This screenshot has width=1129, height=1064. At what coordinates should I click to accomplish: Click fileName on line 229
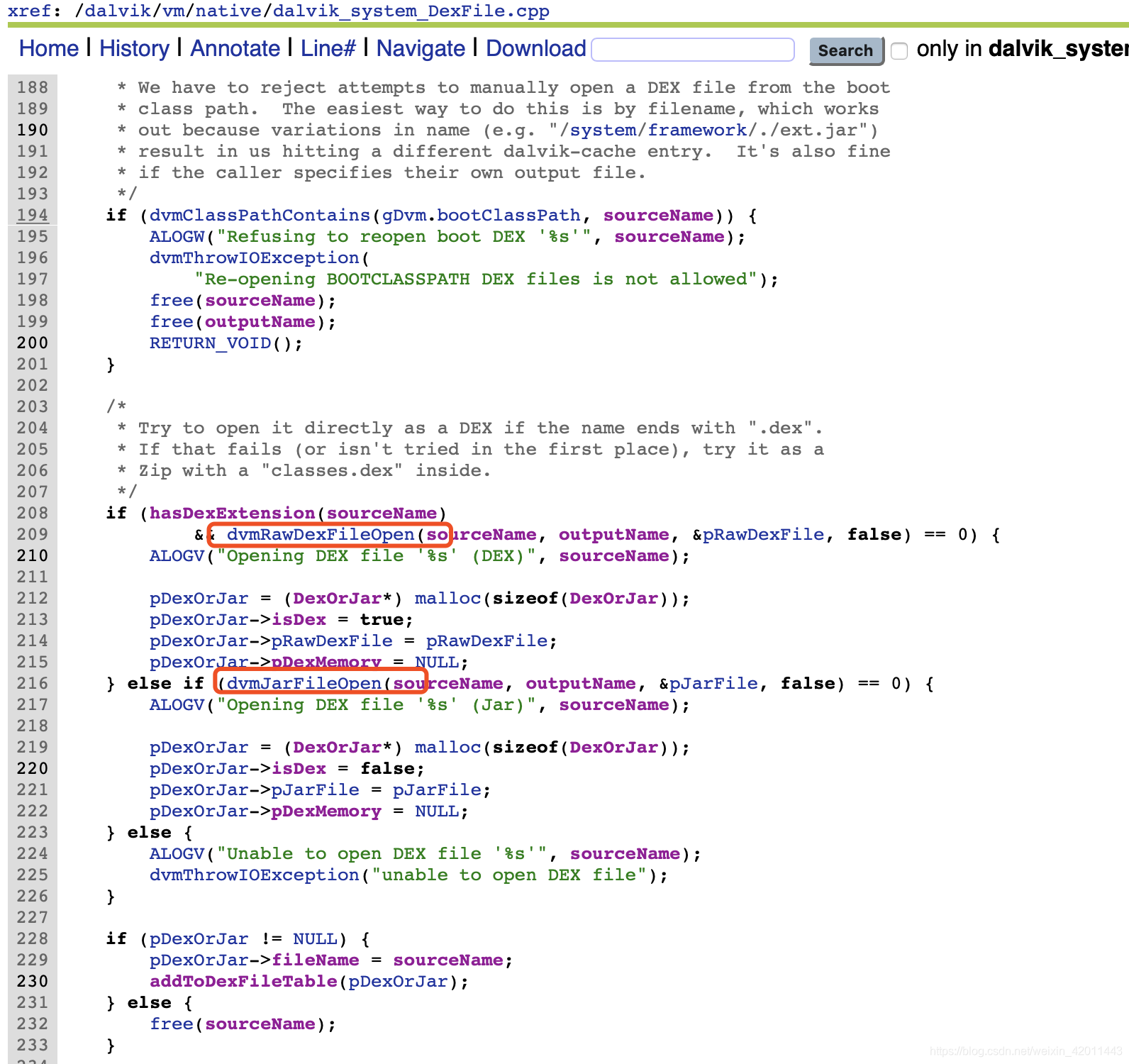click(316, 960)
